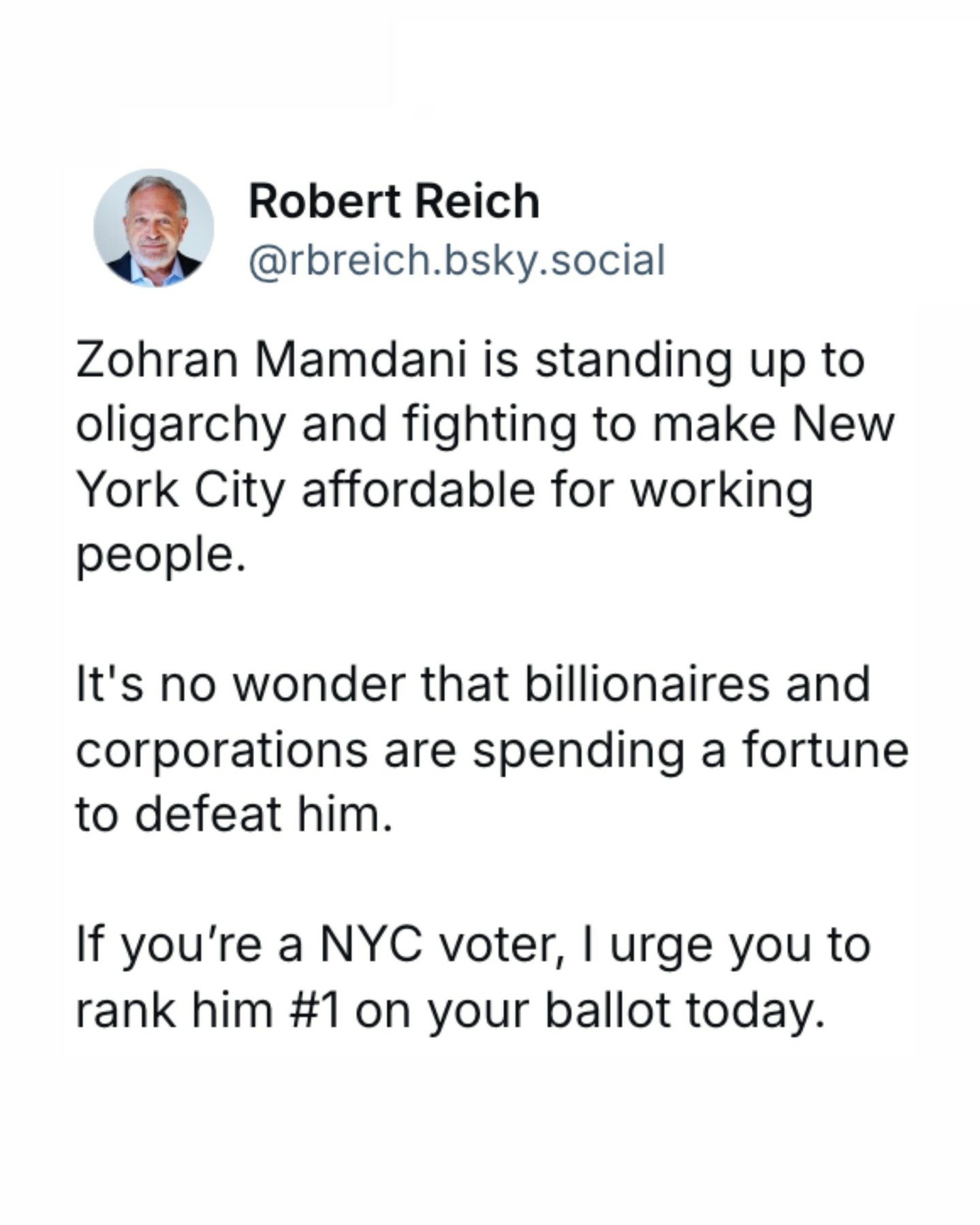The height and width of the screenshot is (1225, 980).
Task: Click the phrase "to defeat him."
Action: tap(234, 814)
